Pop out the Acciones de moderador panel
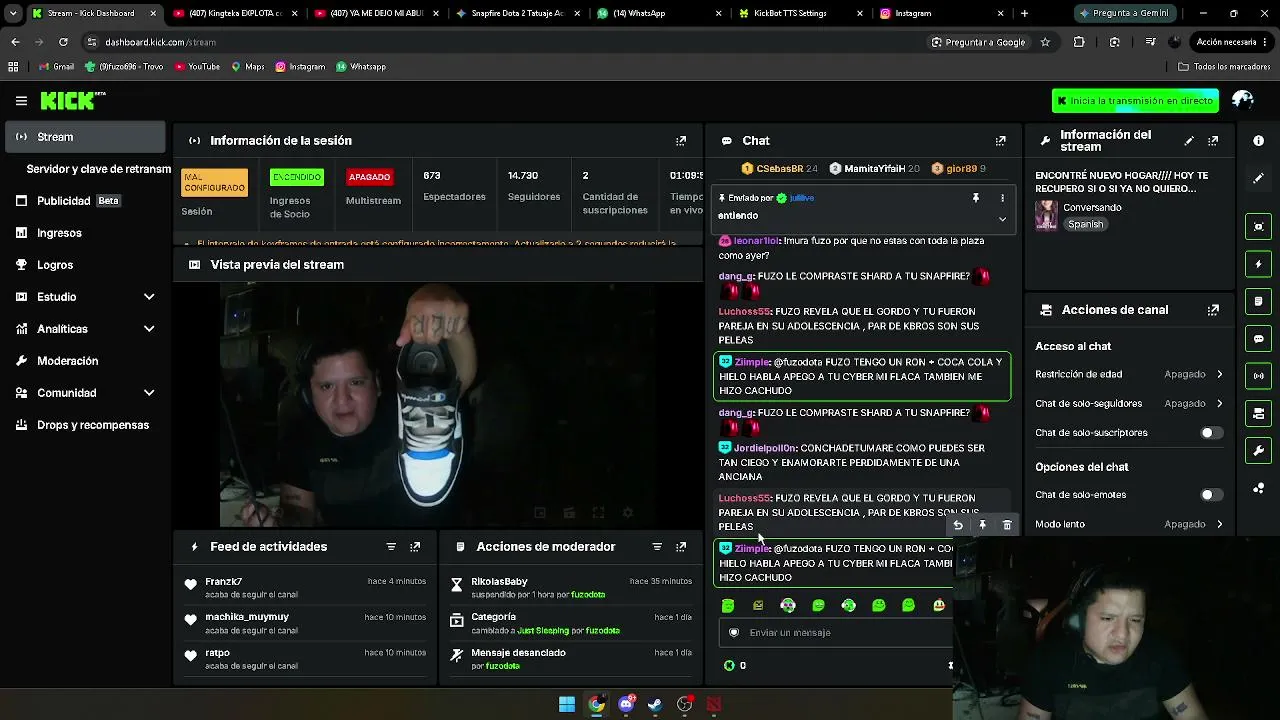Viewport: 1280px width, 720px height. click(681, 547)
